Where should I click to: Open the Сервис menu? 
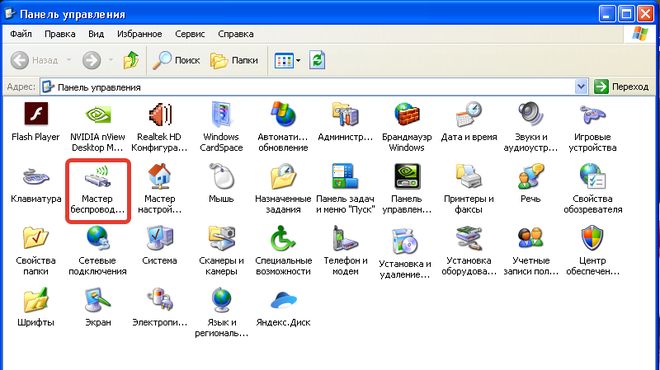190,34
